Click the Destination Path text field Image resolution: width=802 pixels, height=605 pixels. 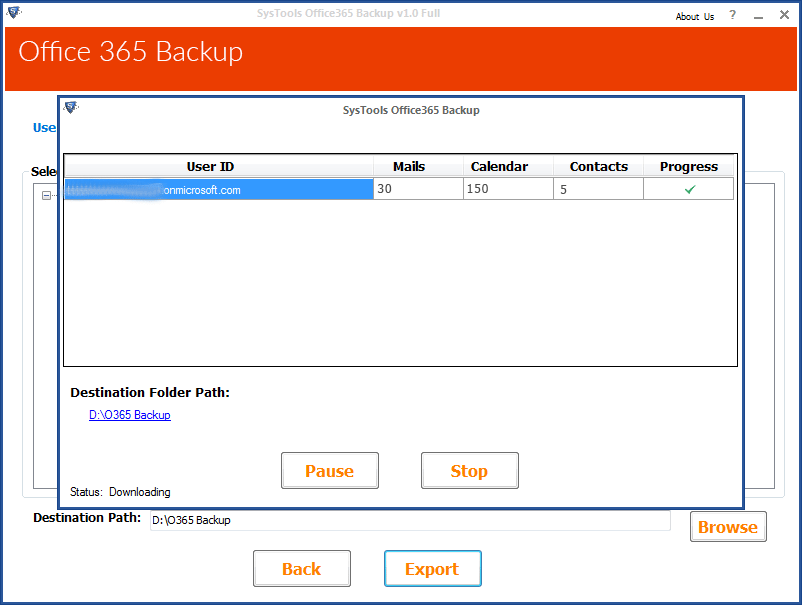click(410, 520)
